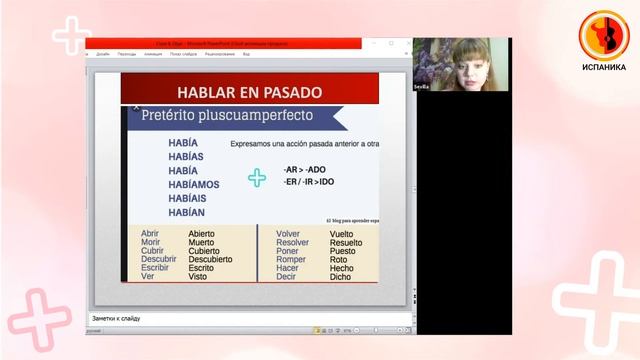Image resolution: width=640 pixels, height=360 pixels.
Task: Click the participle Dicho
Action: click(x=340, y=277)
